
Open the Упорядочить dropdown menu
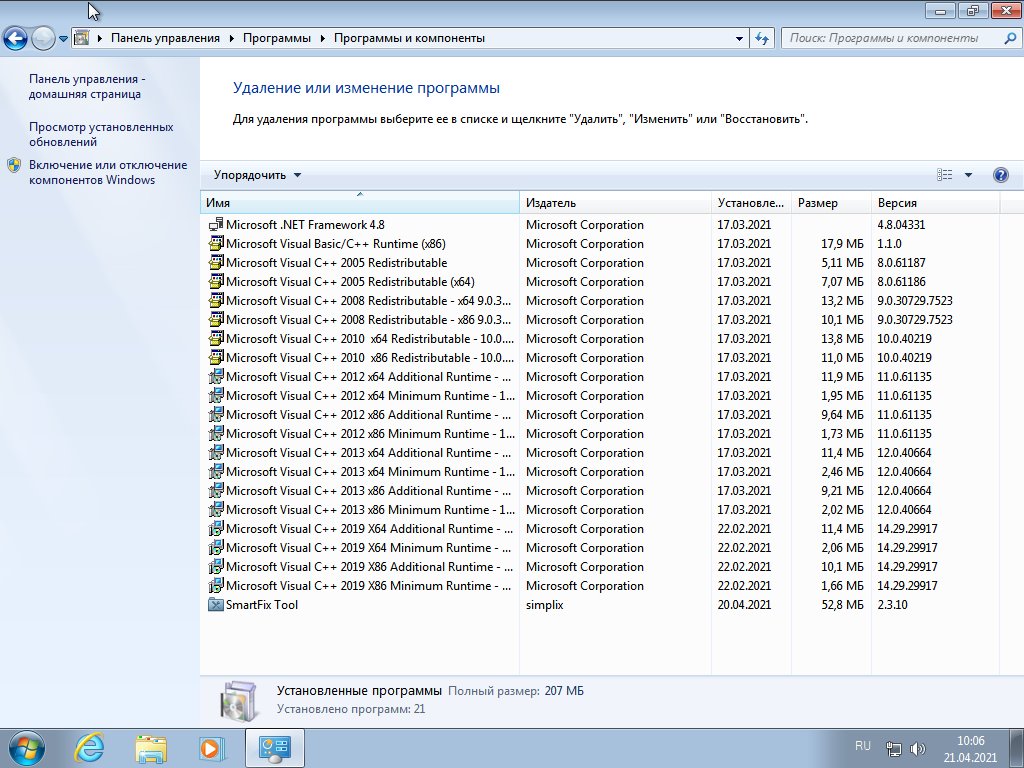pos(257,175)
